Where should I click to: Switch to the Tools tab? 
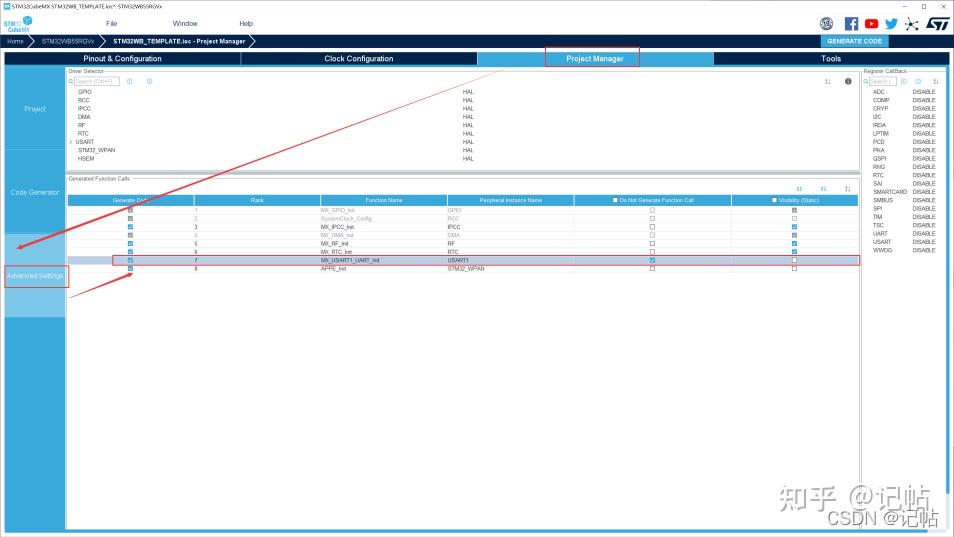[831, 58]
